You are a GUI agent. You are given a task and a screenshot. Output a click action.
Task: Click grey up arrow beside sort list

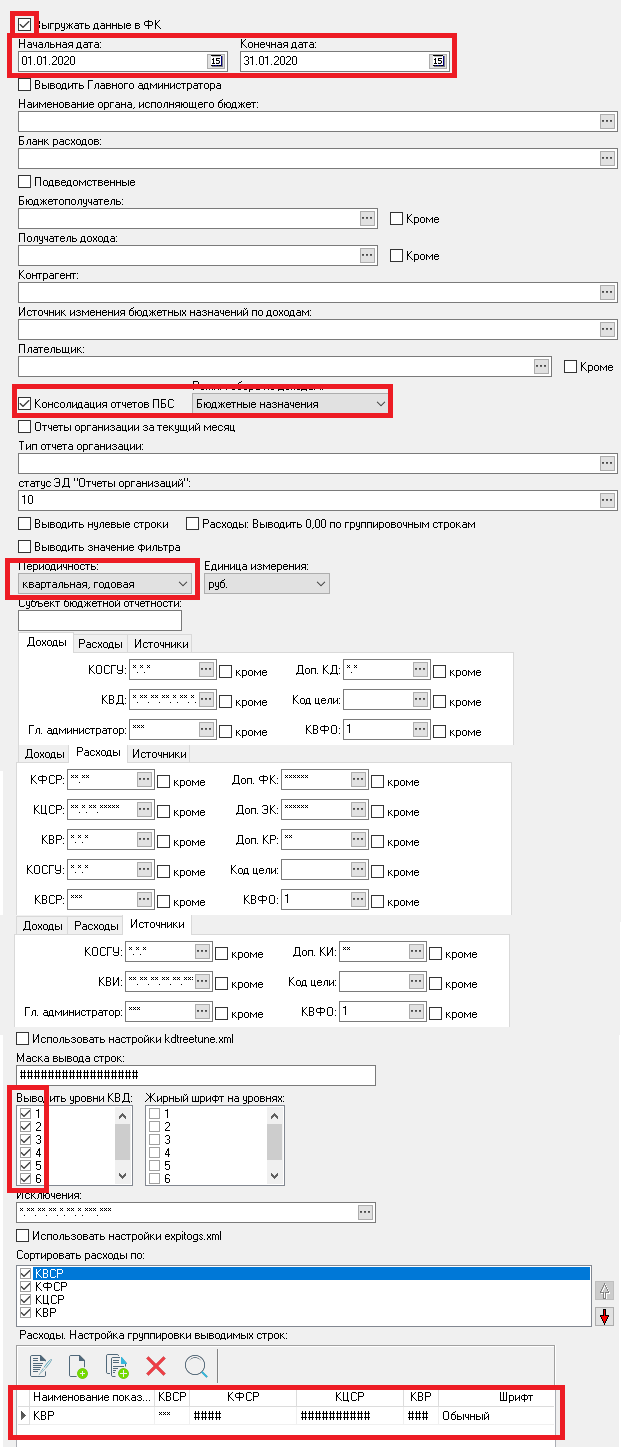603,1291
